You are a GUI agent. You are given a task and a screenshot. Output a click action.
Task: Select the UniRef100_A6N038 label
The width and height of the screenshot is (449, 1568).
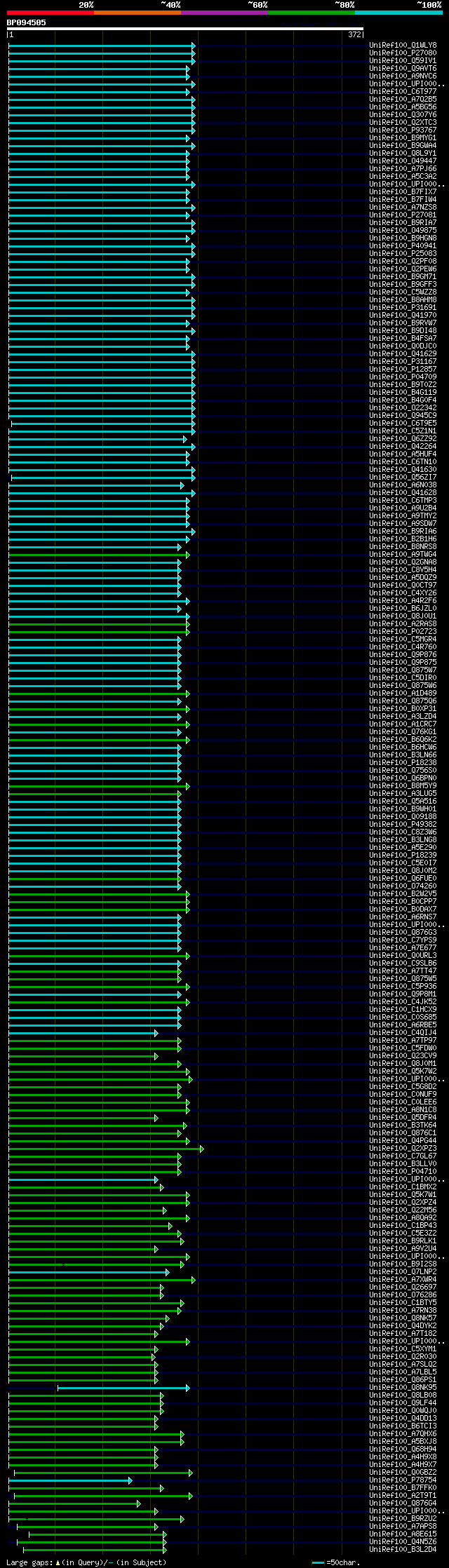pos(403,485)
